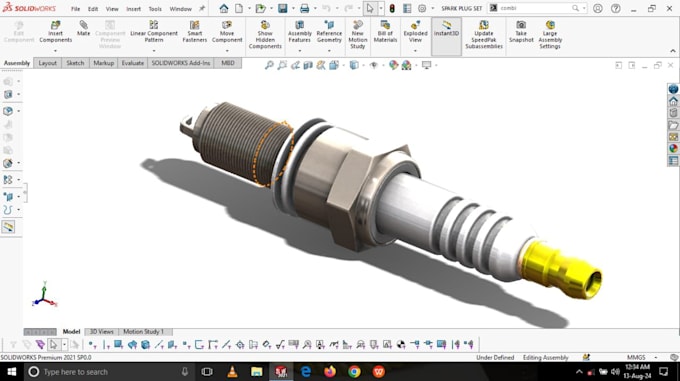
Task: Click the Windows Start button
Action: pyautogui.click(x=12, y=372)
